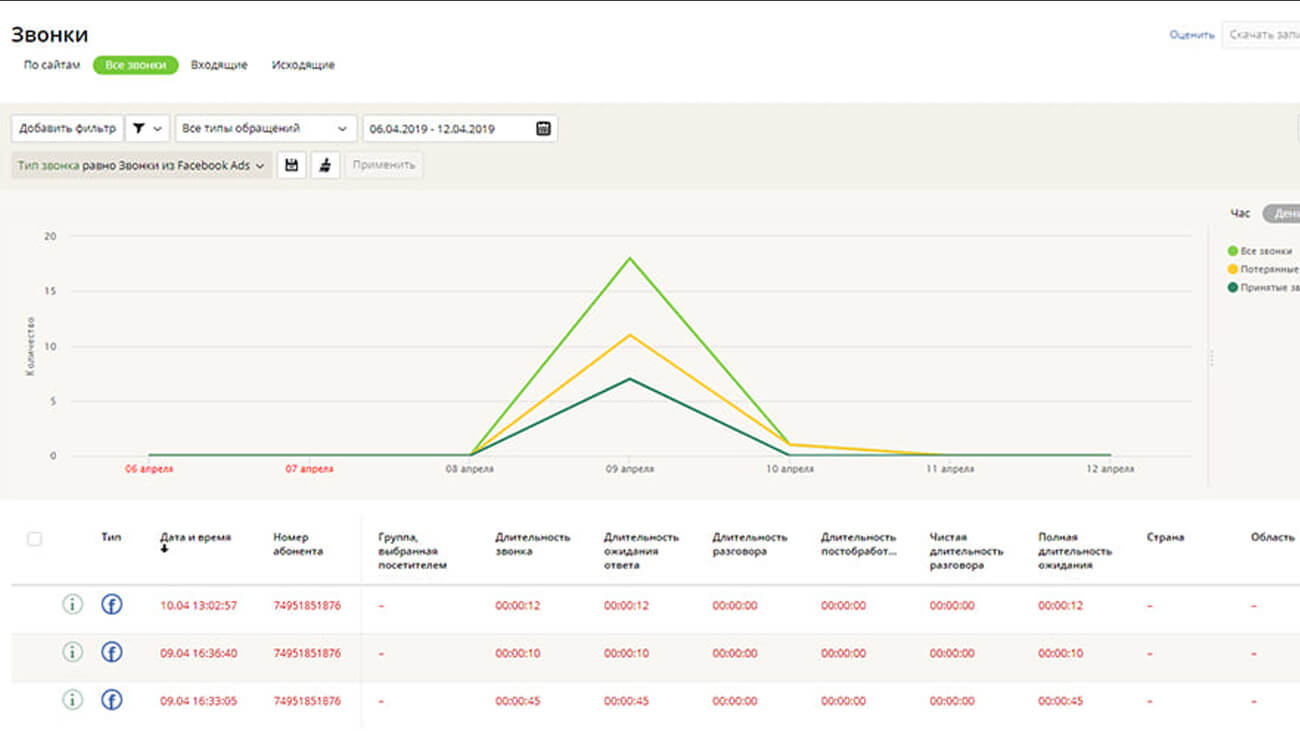Switch chart granularity to Час
This screenshot has width=1300, height=731.
point(1240,213)
